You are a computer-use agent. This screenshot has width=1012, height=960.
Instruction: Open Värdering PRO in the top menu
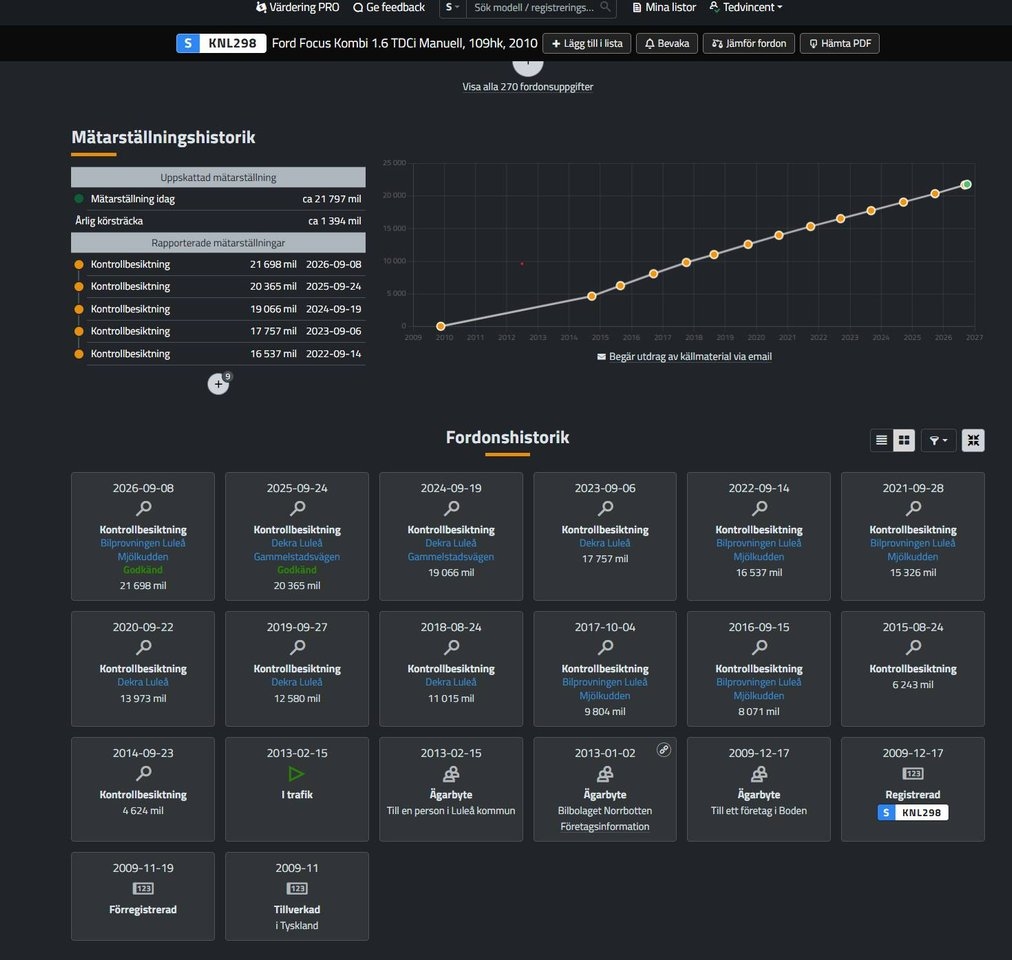click(298, 7)
